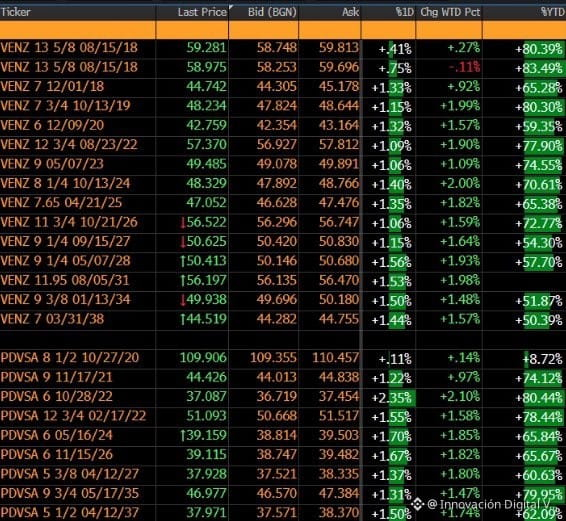Select the bid value 58.748
The width and height of the screenshot is (566, 521).
(x=277, y=48)
